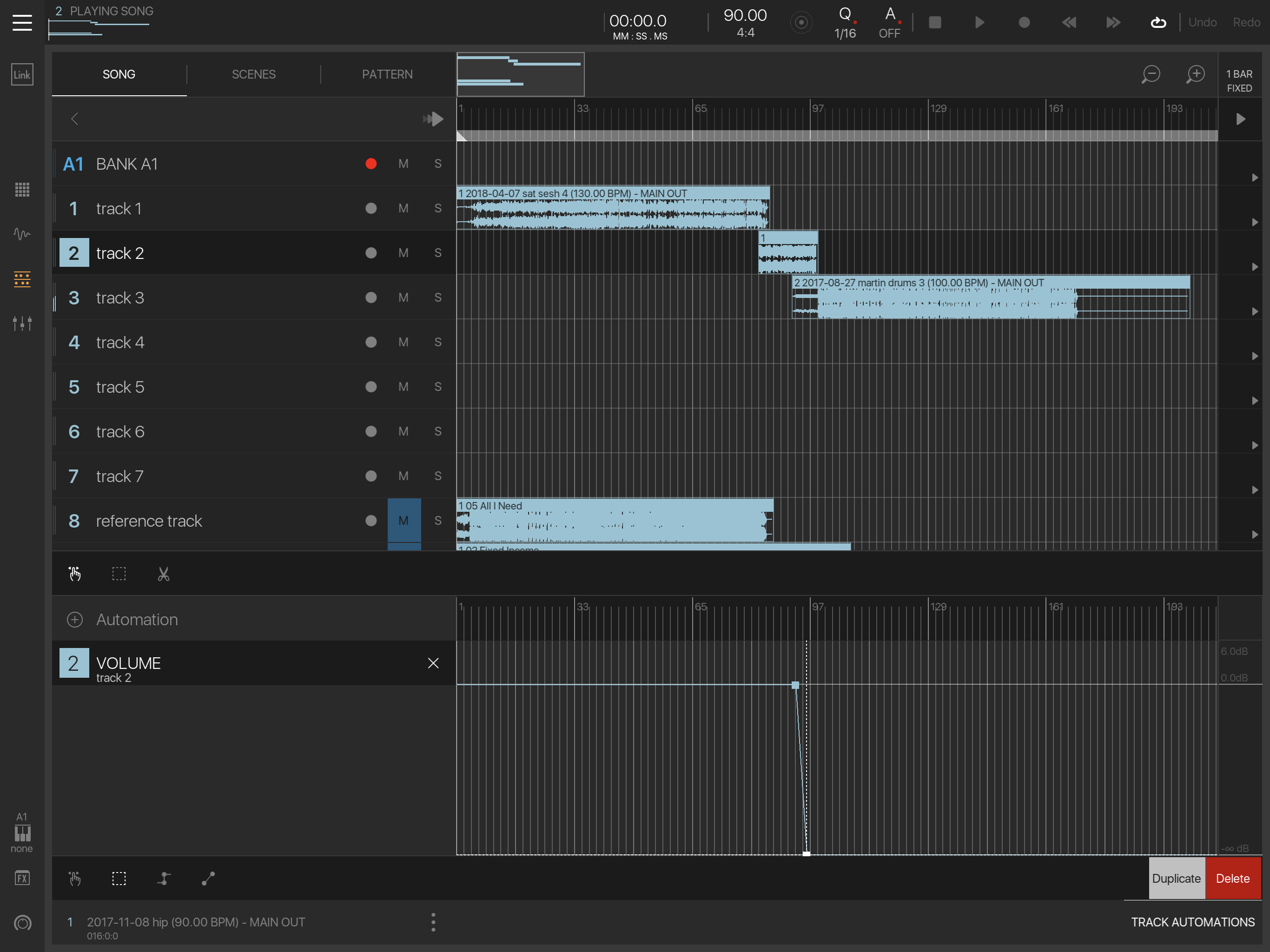Toggle the metronome icon
1270x952 pixels.
click(801, 22)
